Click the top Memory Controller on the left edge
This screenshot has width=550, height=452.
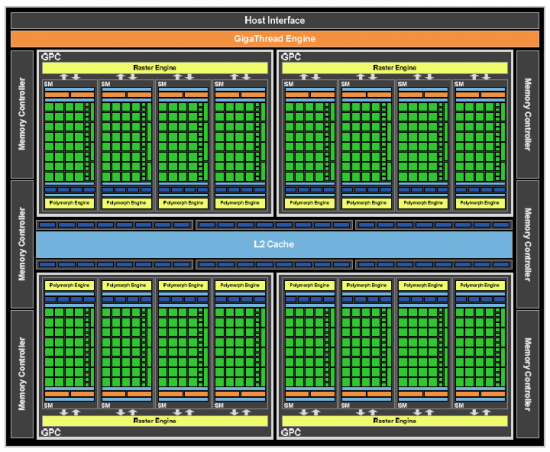tap(22, 114)
